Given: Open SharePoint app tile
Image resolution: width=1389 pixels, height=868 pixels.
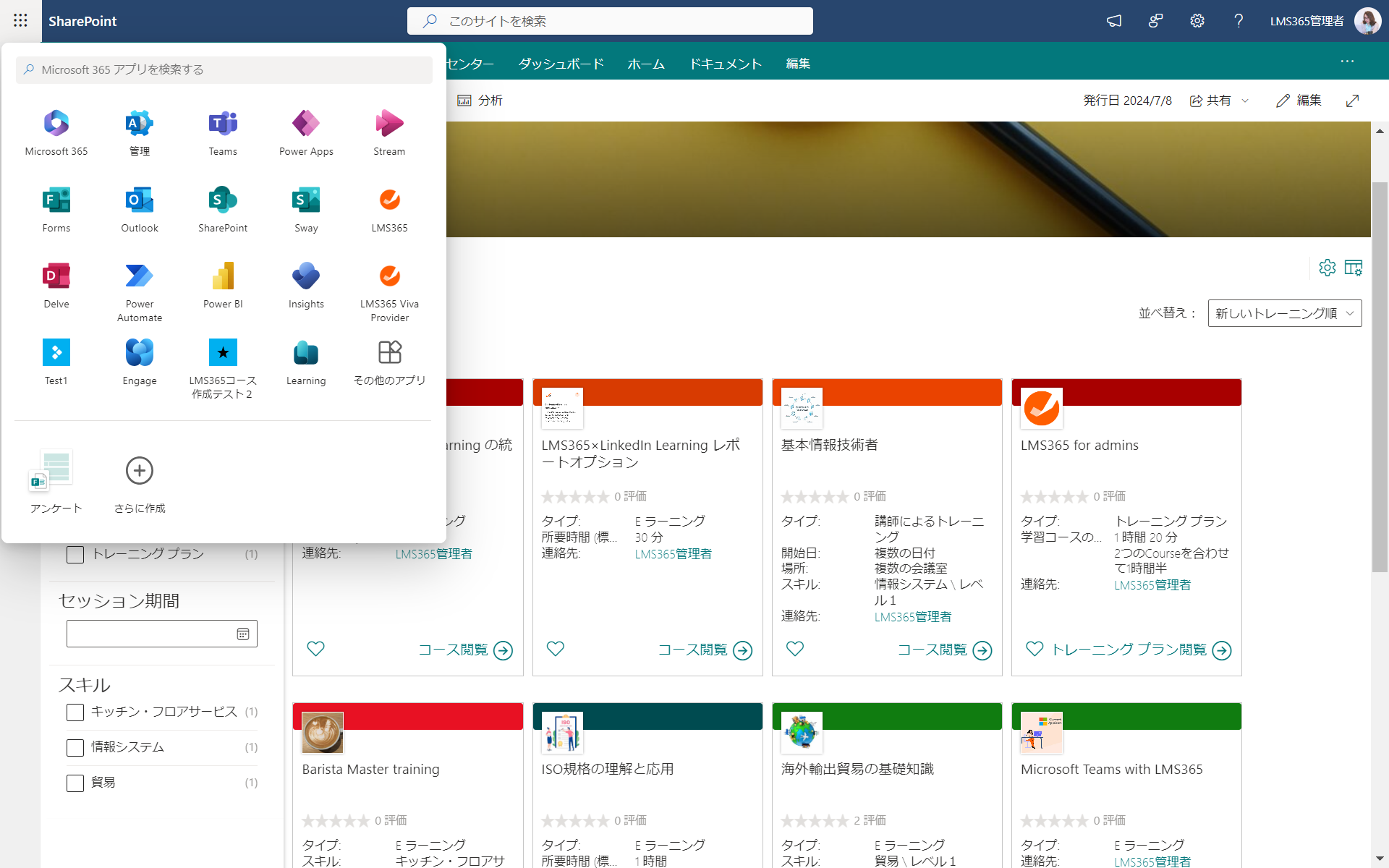Looking at the screenshot, I should 223,209.
